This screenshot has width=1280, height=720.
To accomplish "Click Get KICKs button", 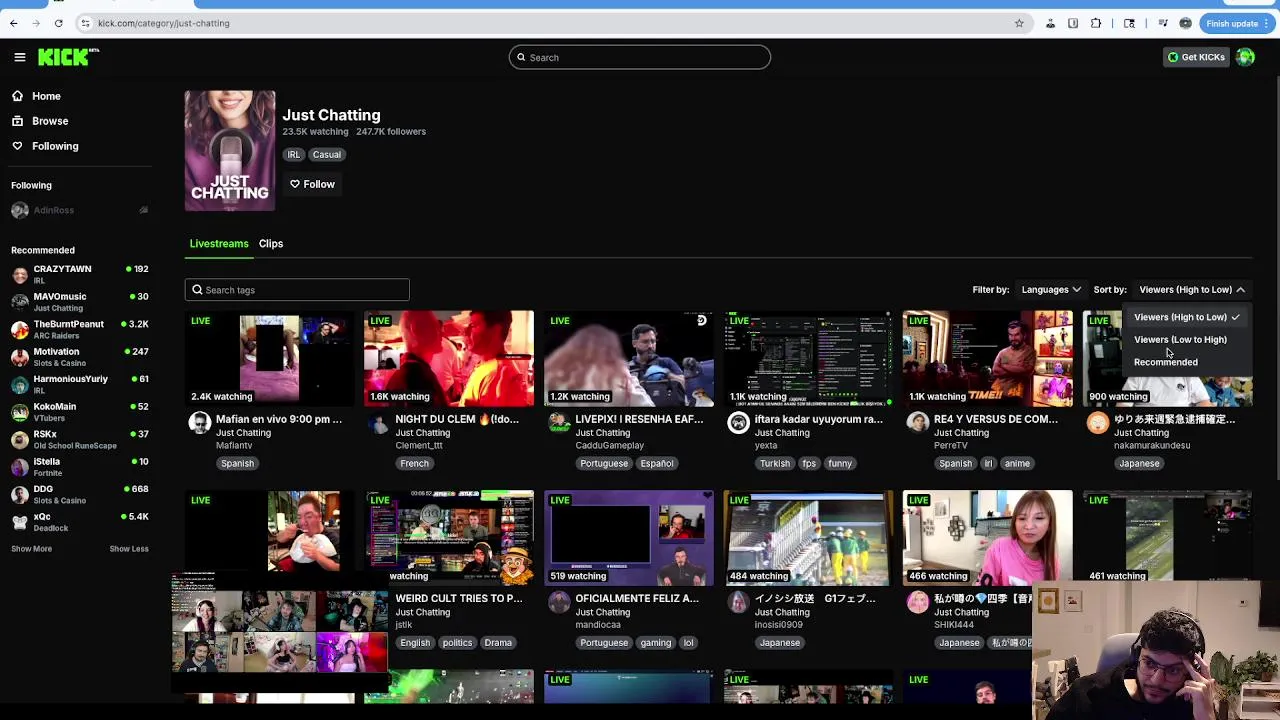I will click(1196, 57).
